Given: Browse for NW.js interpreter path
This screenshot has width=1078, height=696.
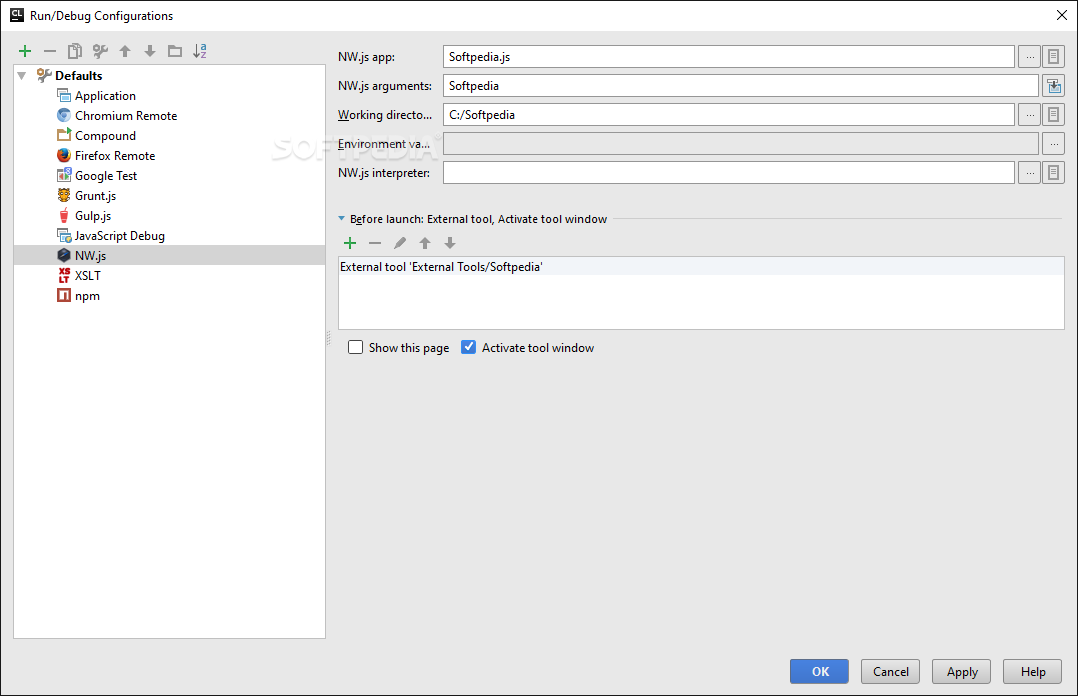Looking at the screenshot, I should coord(1029,173).
